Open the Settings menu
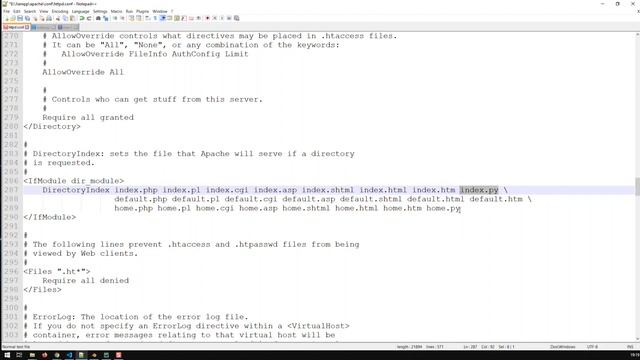 (x=100, y=11)
